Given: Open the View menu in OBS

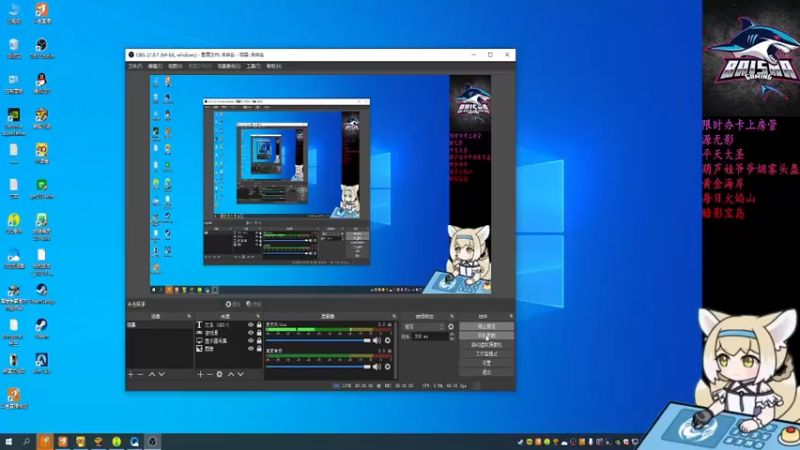Looking at the screenshot, I should (175, 66).
